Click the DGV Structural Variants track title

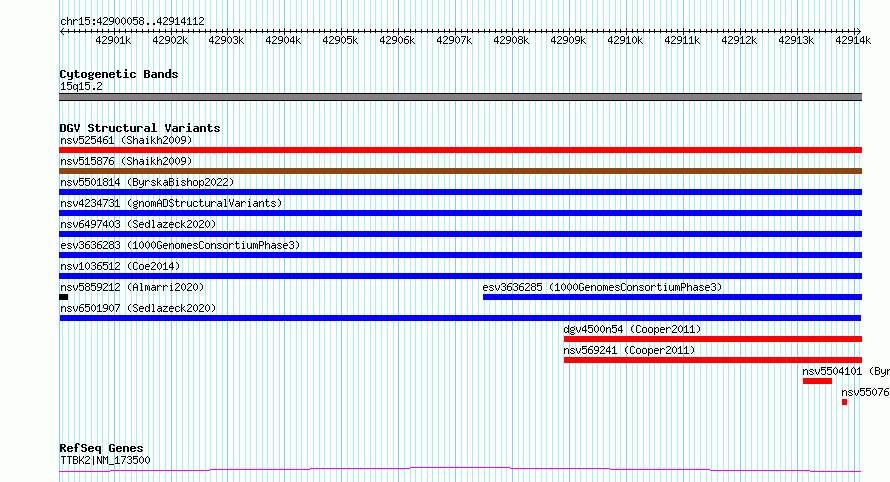(140, 128)
